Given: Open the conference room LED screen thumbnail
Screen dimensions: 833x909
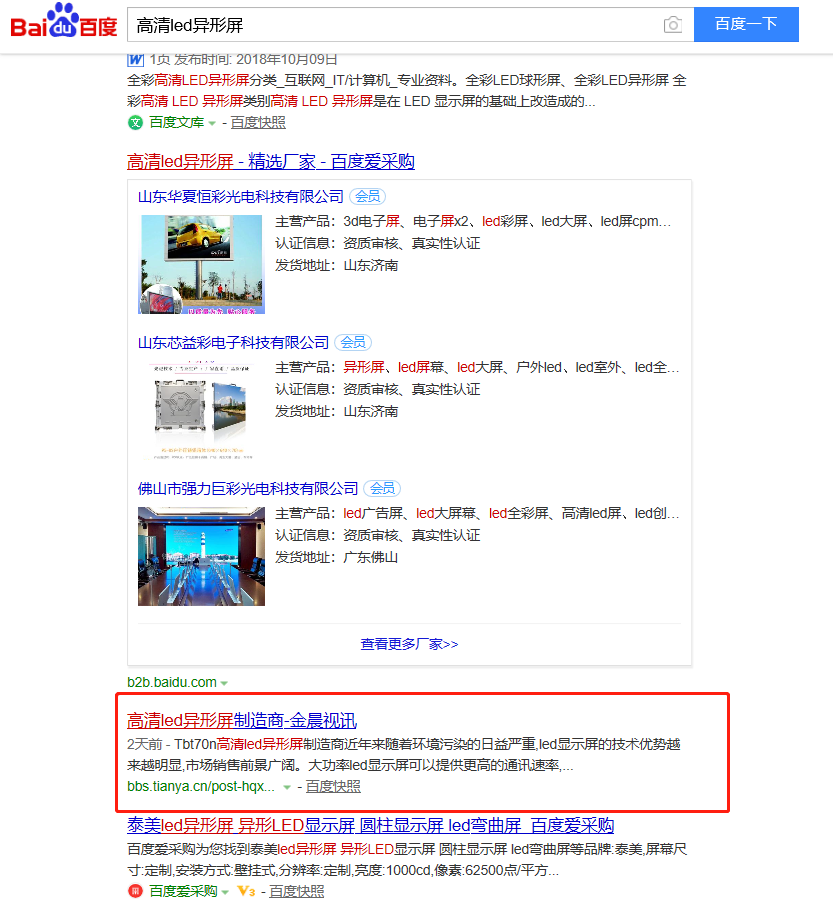Looking at the screenshot, I should [201, 557].
